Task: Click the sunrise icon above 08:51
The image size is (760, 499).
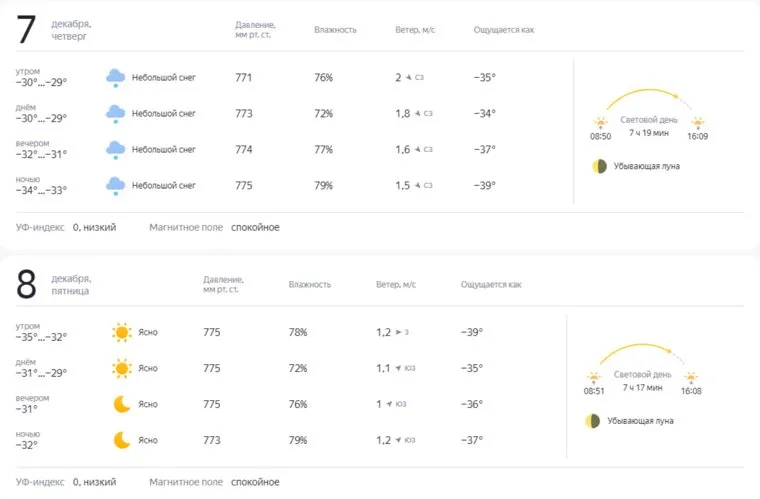Action: [594, 377]
